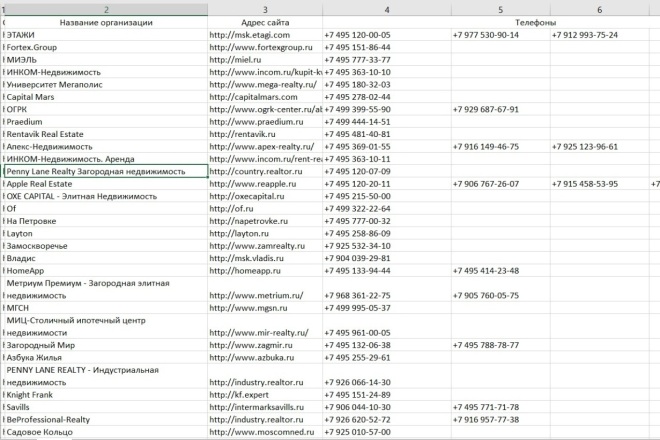Select column 2 header
This screenshot has height=440, width=660.
click(106, 10)
